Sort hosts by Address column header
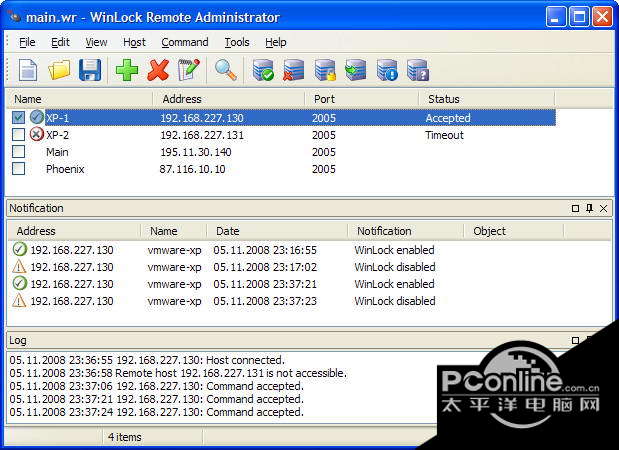Viewport: 619px width, 450px height. (229, 99)
